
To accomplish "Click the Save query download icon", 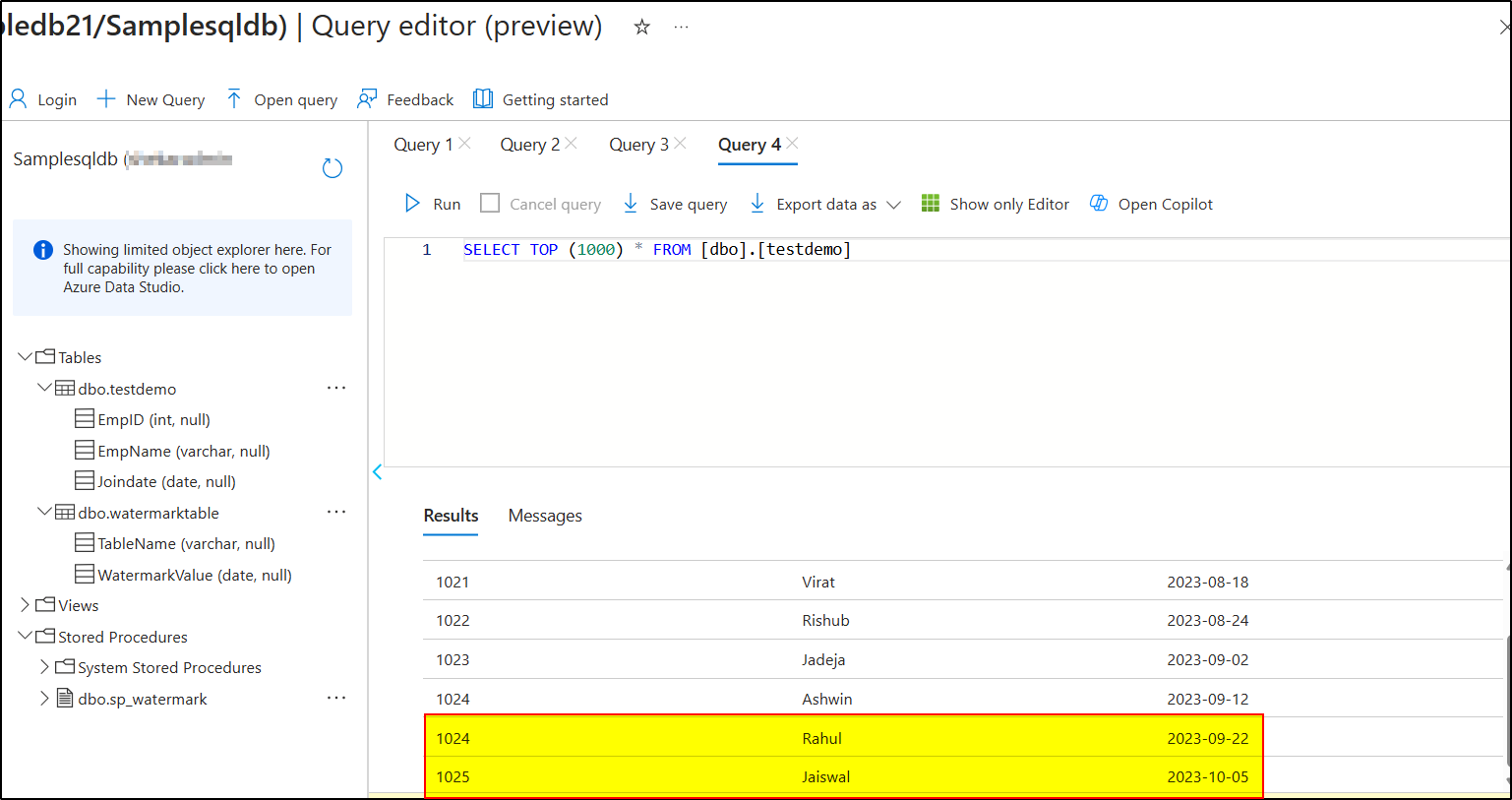I will (631, 203).
